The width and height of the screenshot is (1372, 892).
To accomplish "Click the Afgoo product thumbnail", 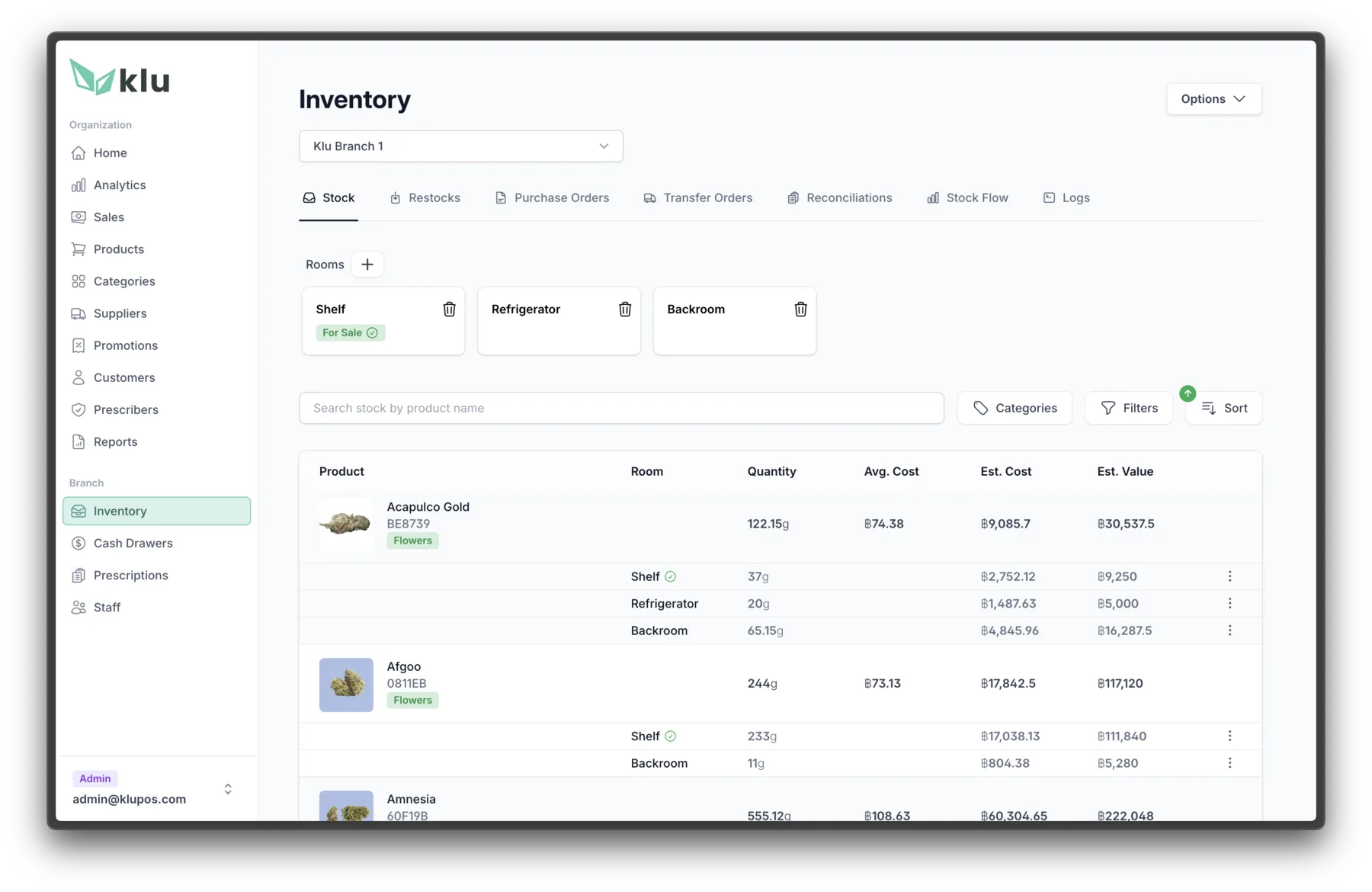I will (346, 685).
